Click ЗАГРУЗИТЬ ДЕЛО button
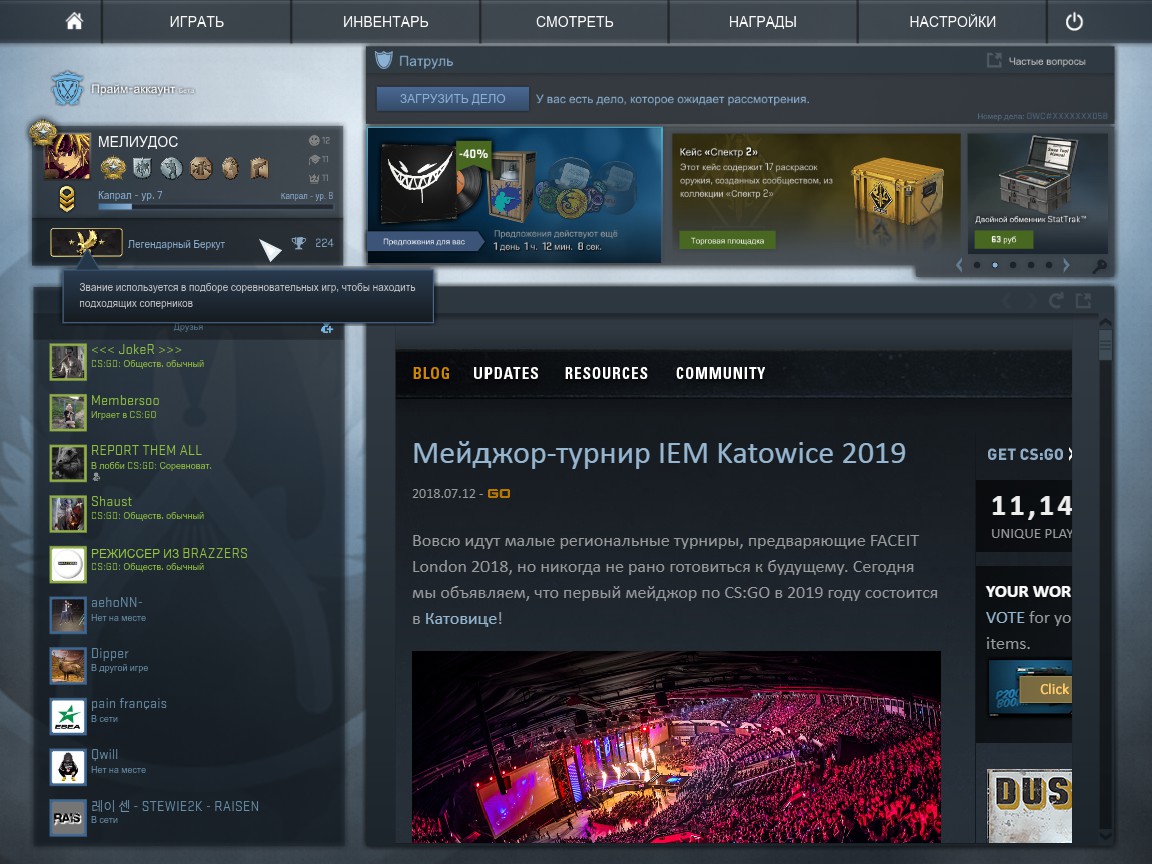 click(x=453, y=98)
